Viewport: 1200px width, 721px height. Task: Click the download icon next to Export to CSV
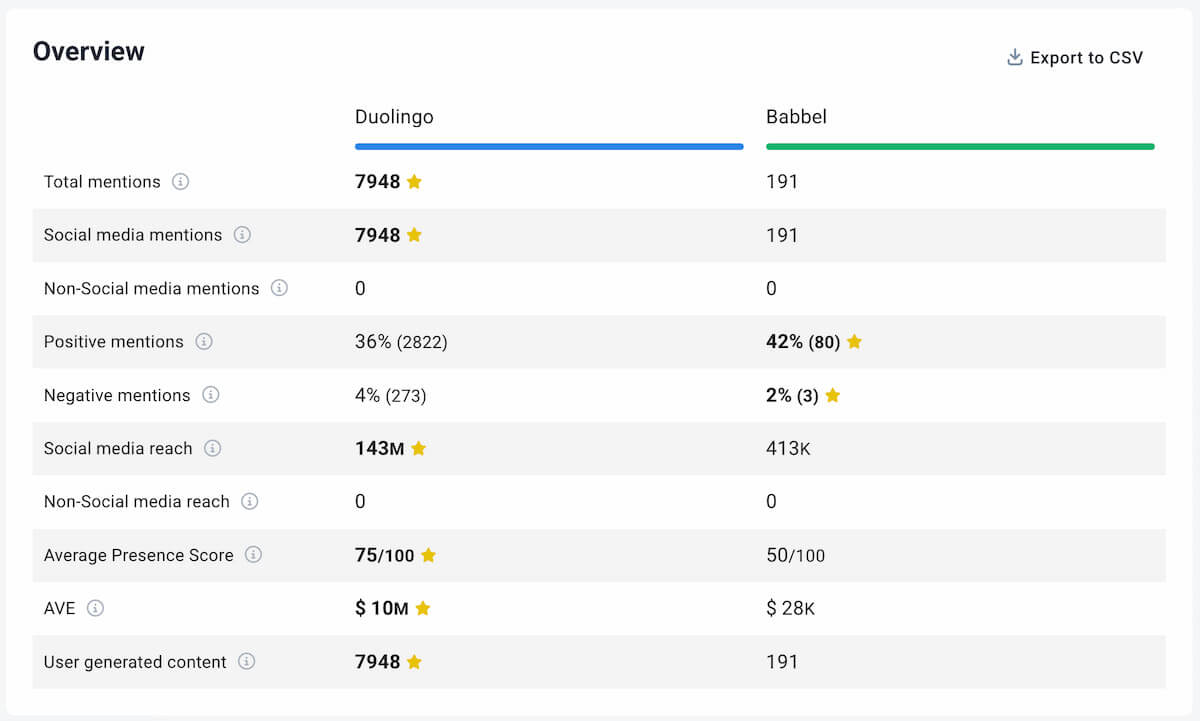tap(1013, 57)
